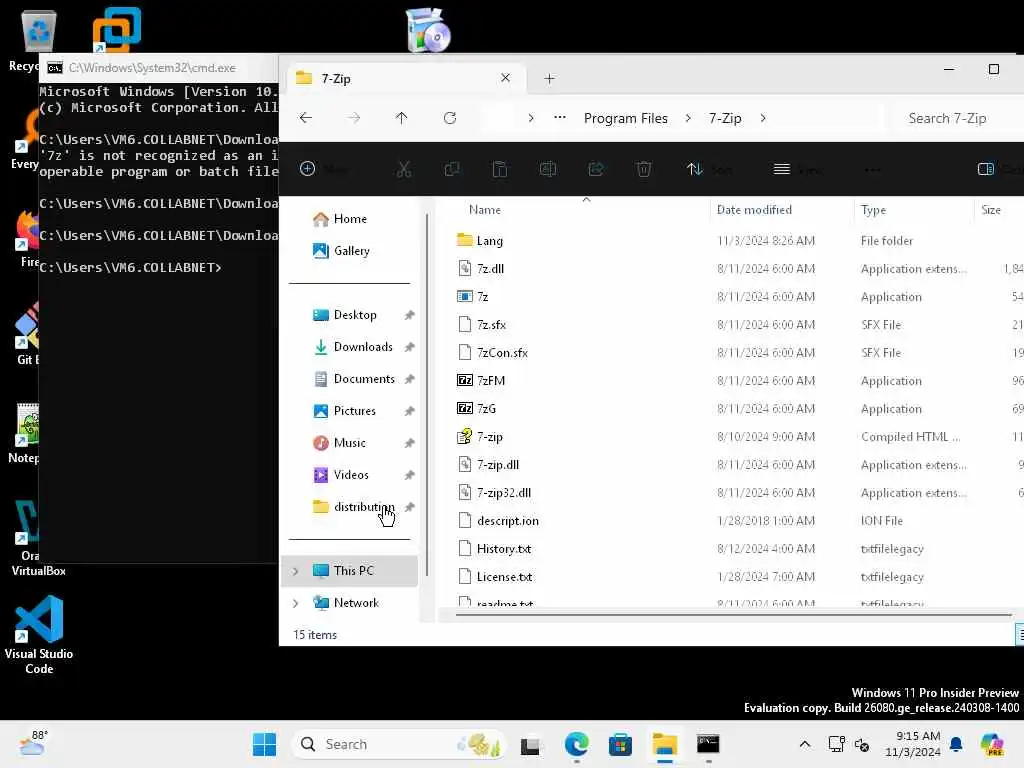This screenshot has width=1024, height=768.
Task: Open the Windows Start menu
Action: click(264, 744)
